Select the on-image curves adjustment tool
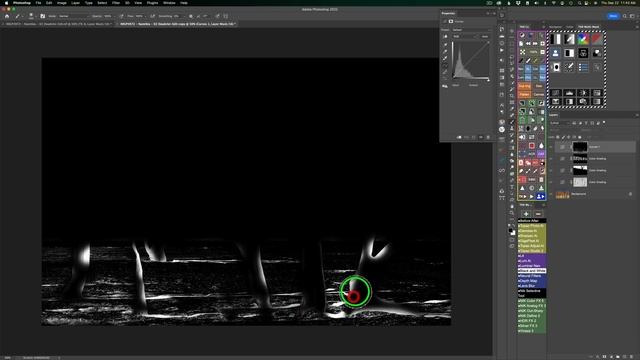This screenshot has width=640, height=360. coord(445,37)
